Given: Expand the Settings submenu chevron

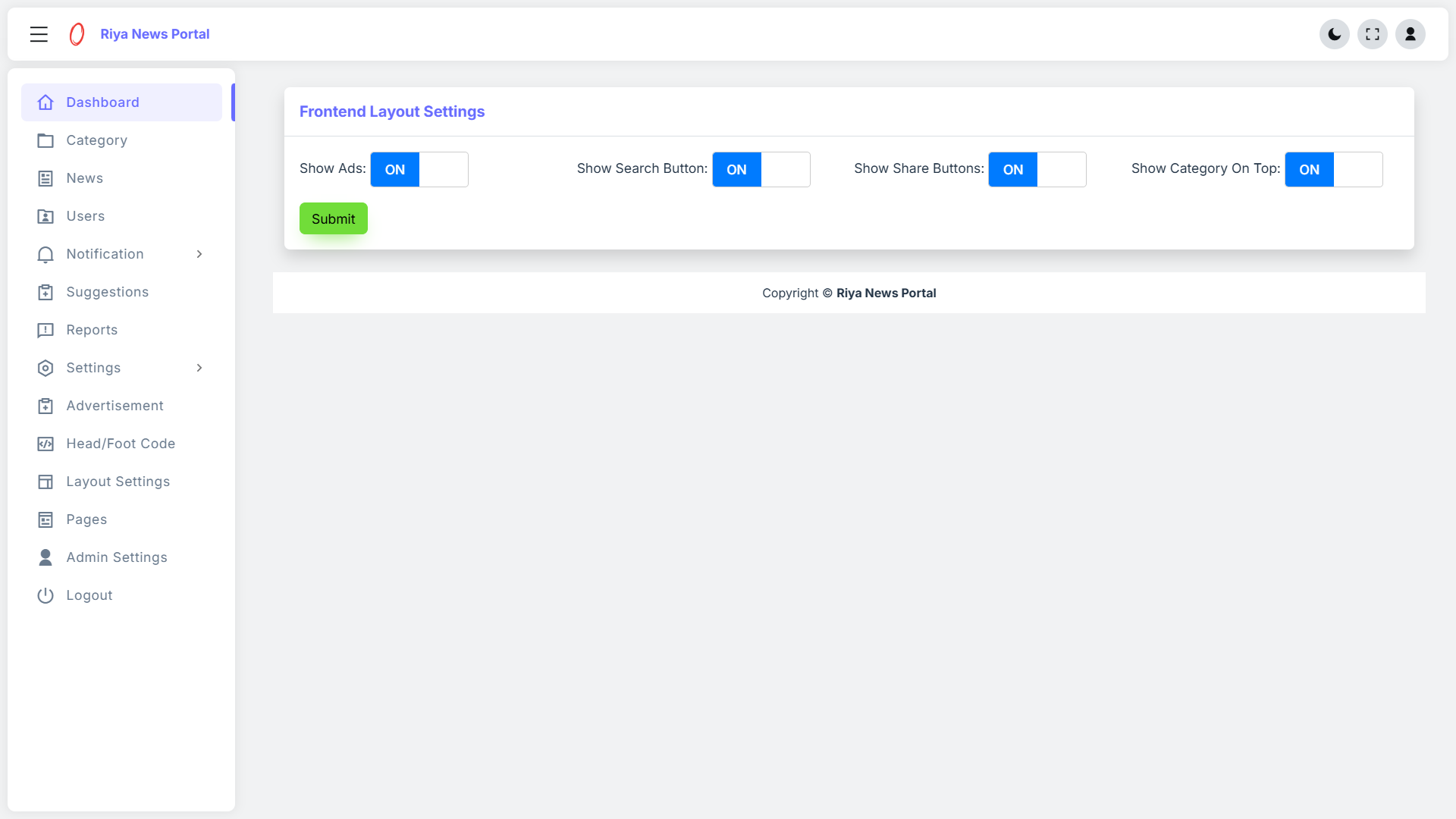Looking at the screenshot, I should point(199,368).
